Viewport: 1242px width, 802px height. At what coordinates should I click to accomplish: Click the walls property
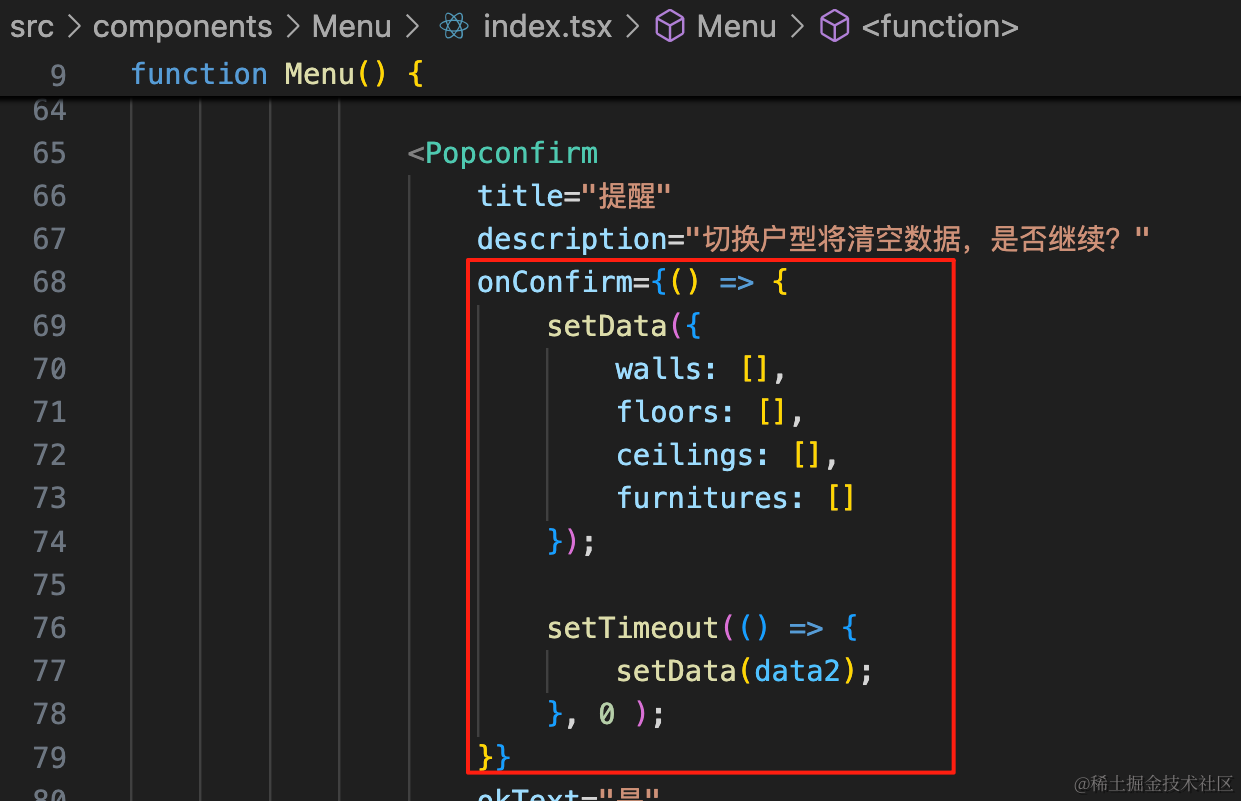658,369
